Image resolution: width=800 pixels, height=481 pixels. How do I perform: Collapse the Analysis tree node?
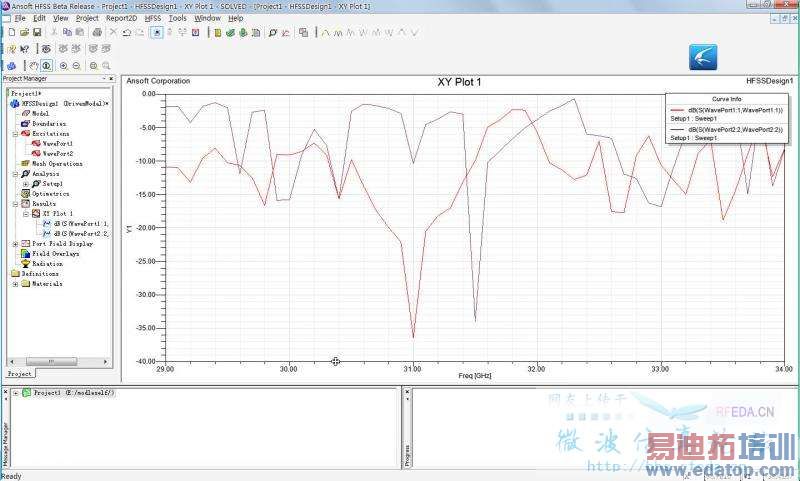(x=15, y=174)
